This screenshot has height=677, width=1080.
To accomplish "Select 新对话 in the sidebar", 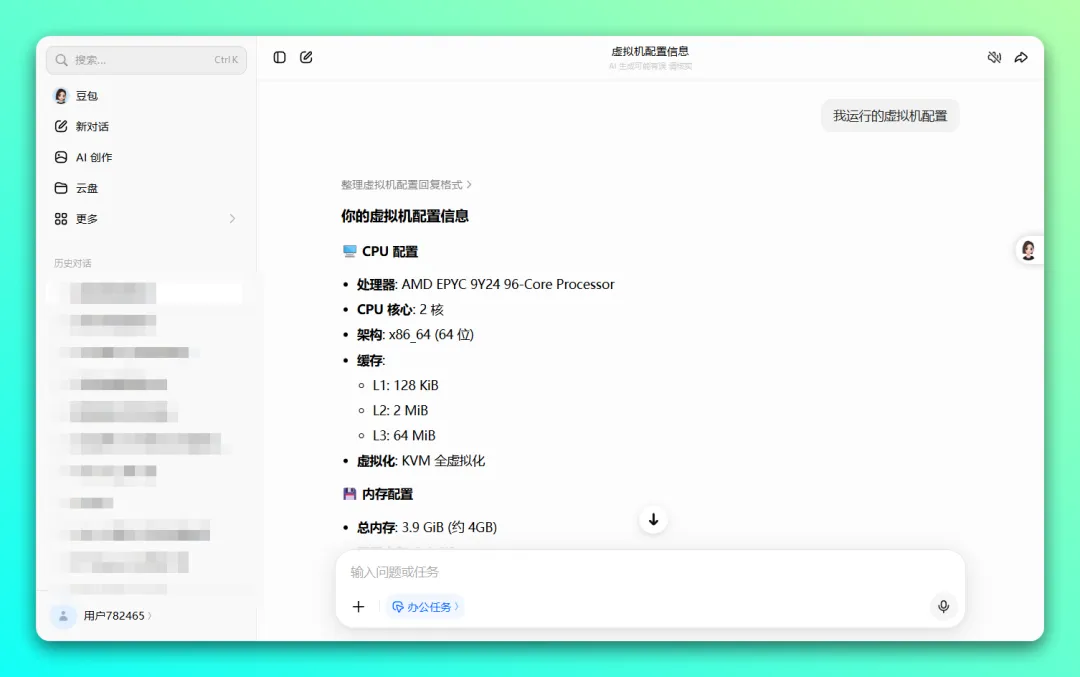I will tap(146, 126).
